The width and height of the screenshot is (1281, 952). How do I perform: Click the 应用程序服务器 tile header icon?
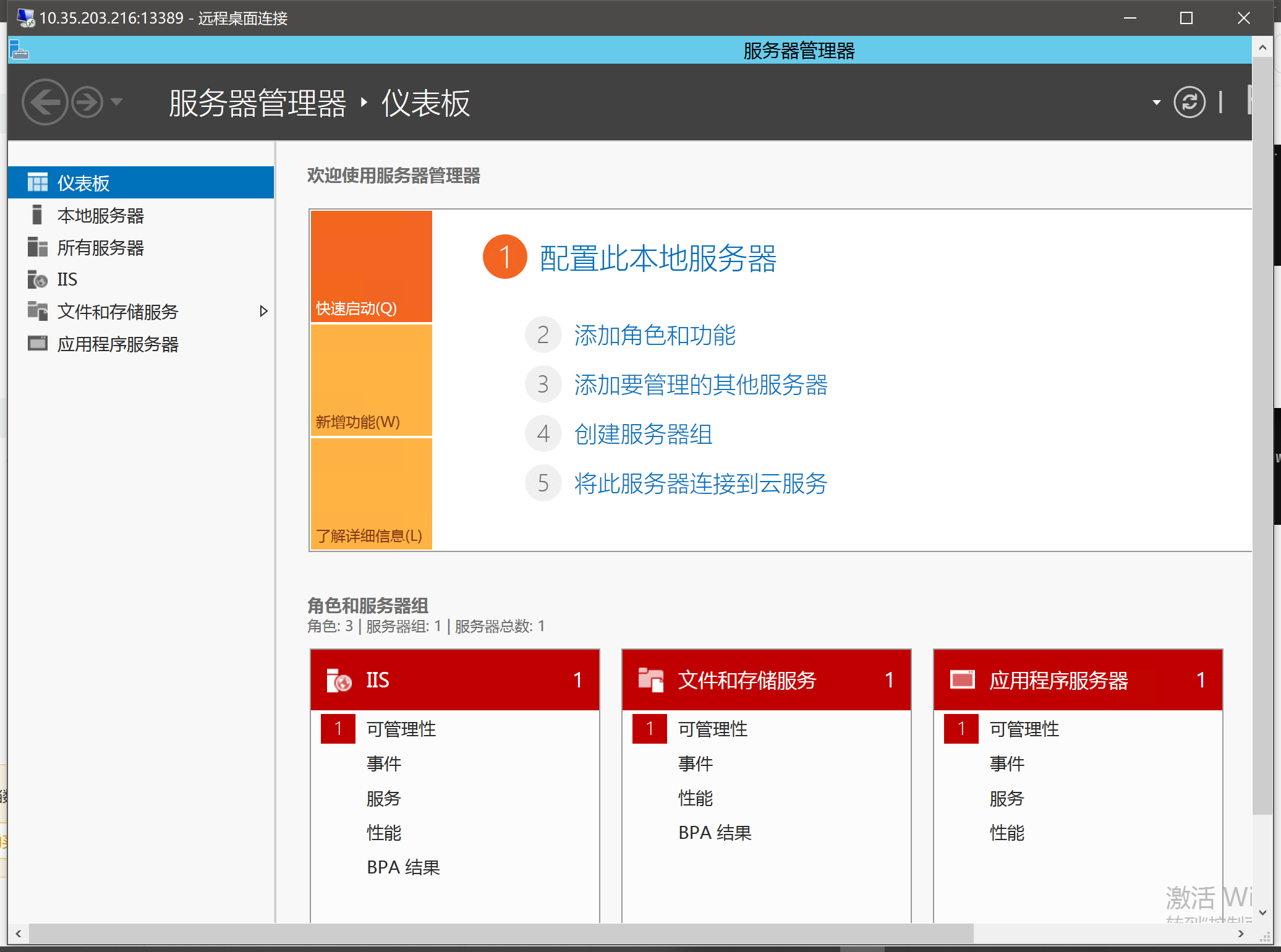click(962, 679)
